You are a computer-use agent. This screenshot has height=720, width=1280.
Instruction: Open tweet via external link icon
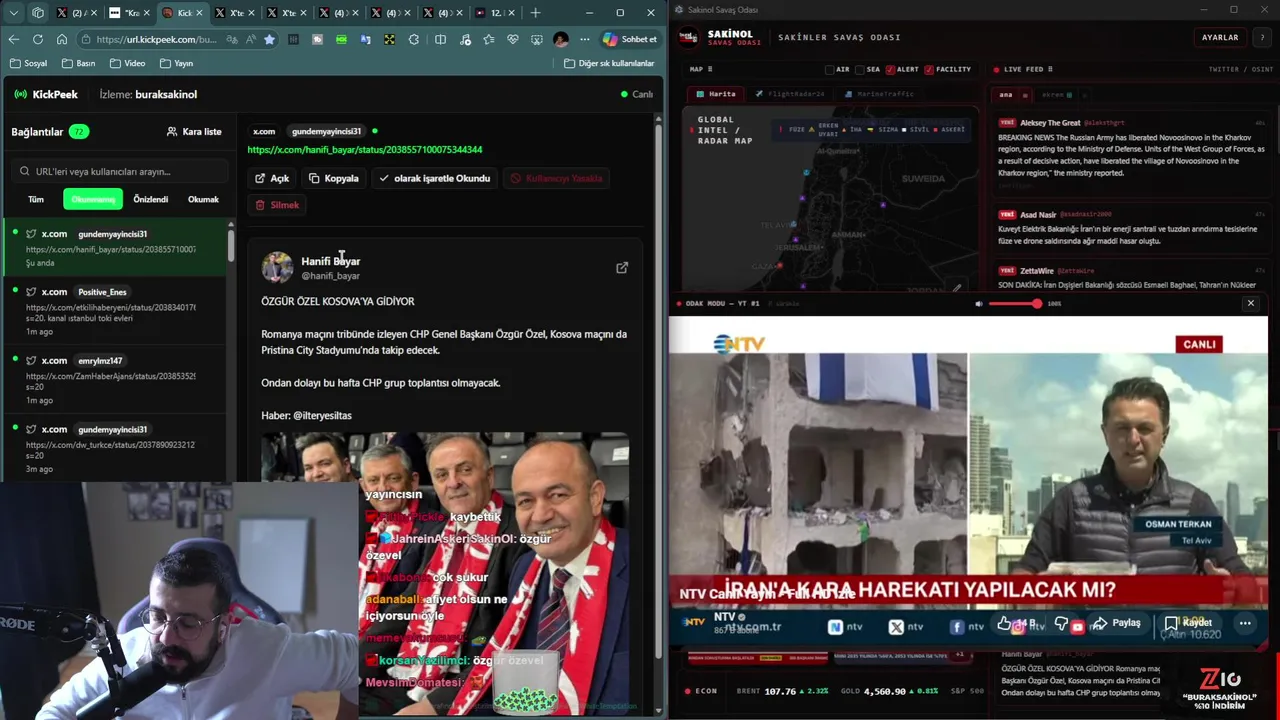[x=622, y=268]
